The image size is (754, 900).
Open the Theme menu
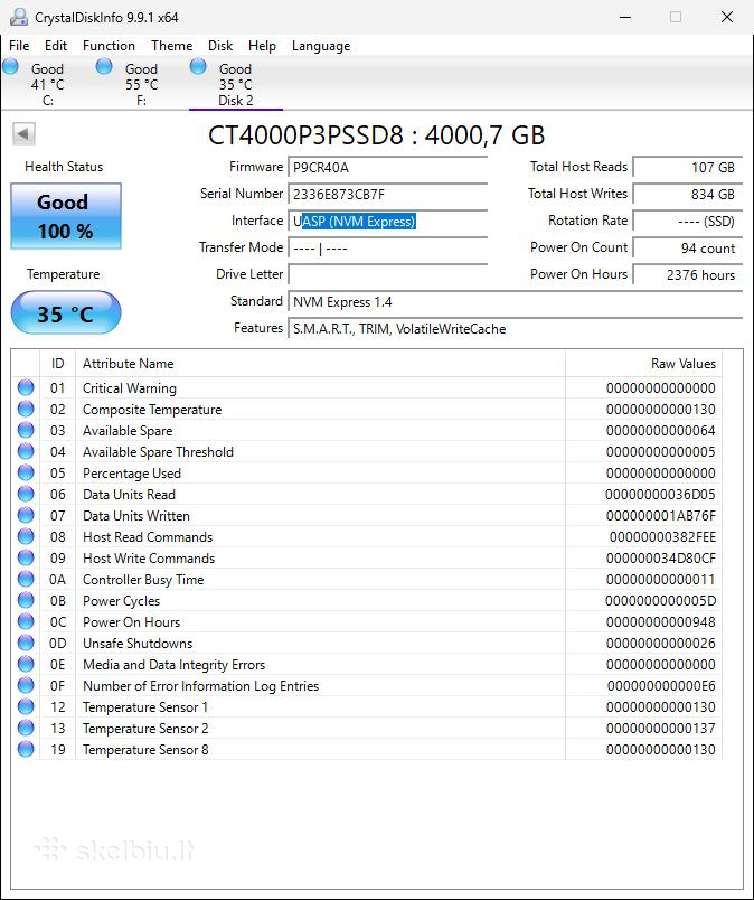(x=172, y=45)
